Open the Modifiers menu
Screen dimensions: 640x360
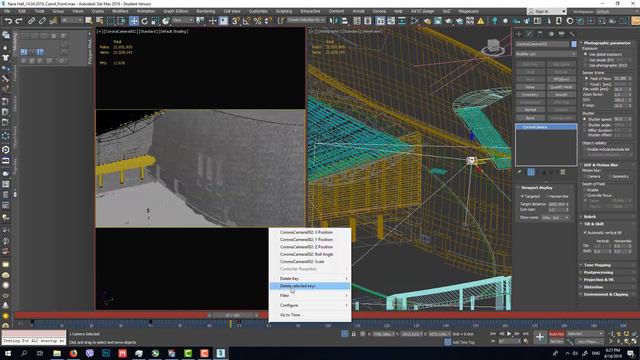pos(120,11)
